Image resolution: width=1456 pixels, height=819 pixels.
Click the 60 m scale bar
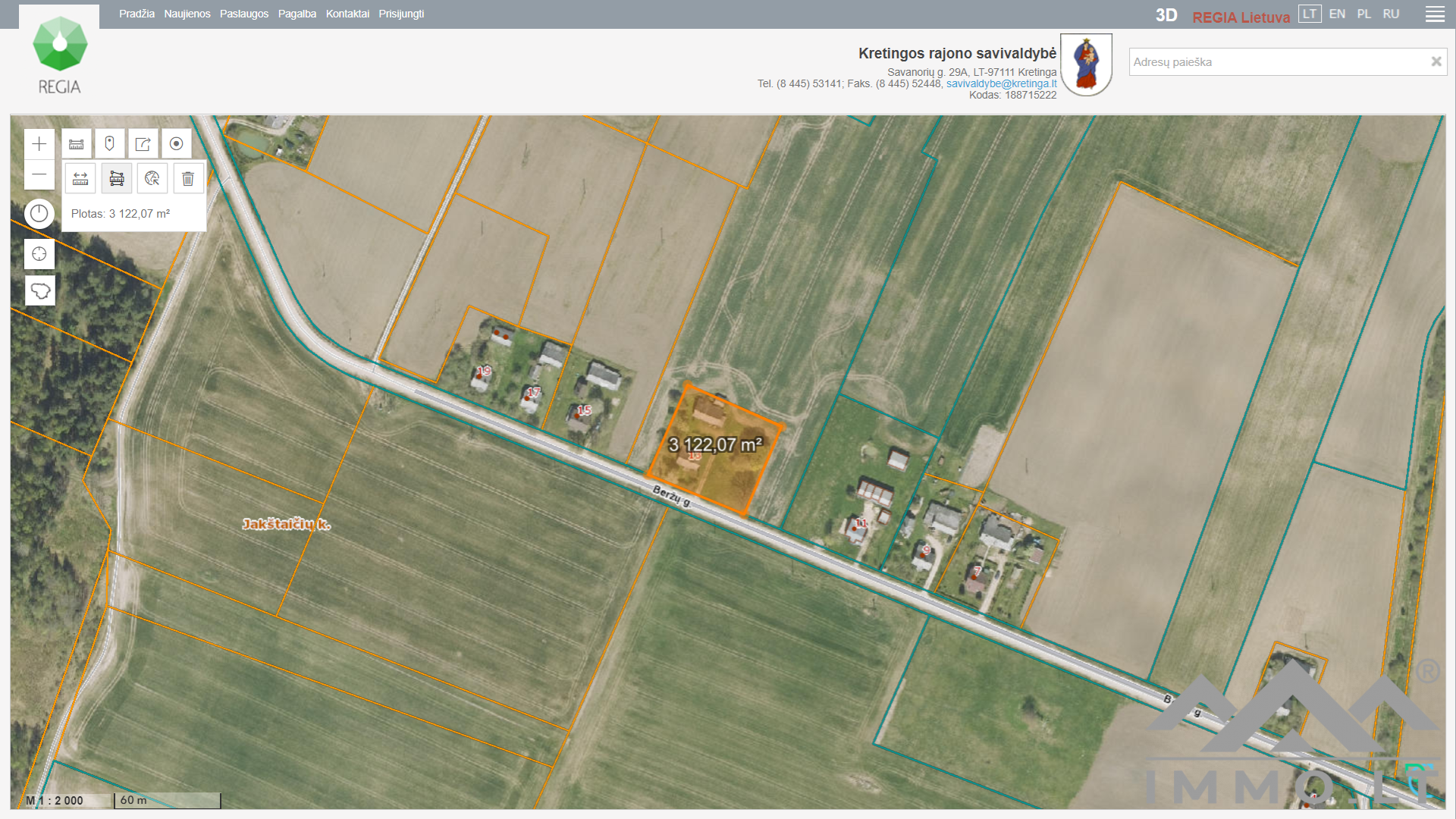pos(167,801)
